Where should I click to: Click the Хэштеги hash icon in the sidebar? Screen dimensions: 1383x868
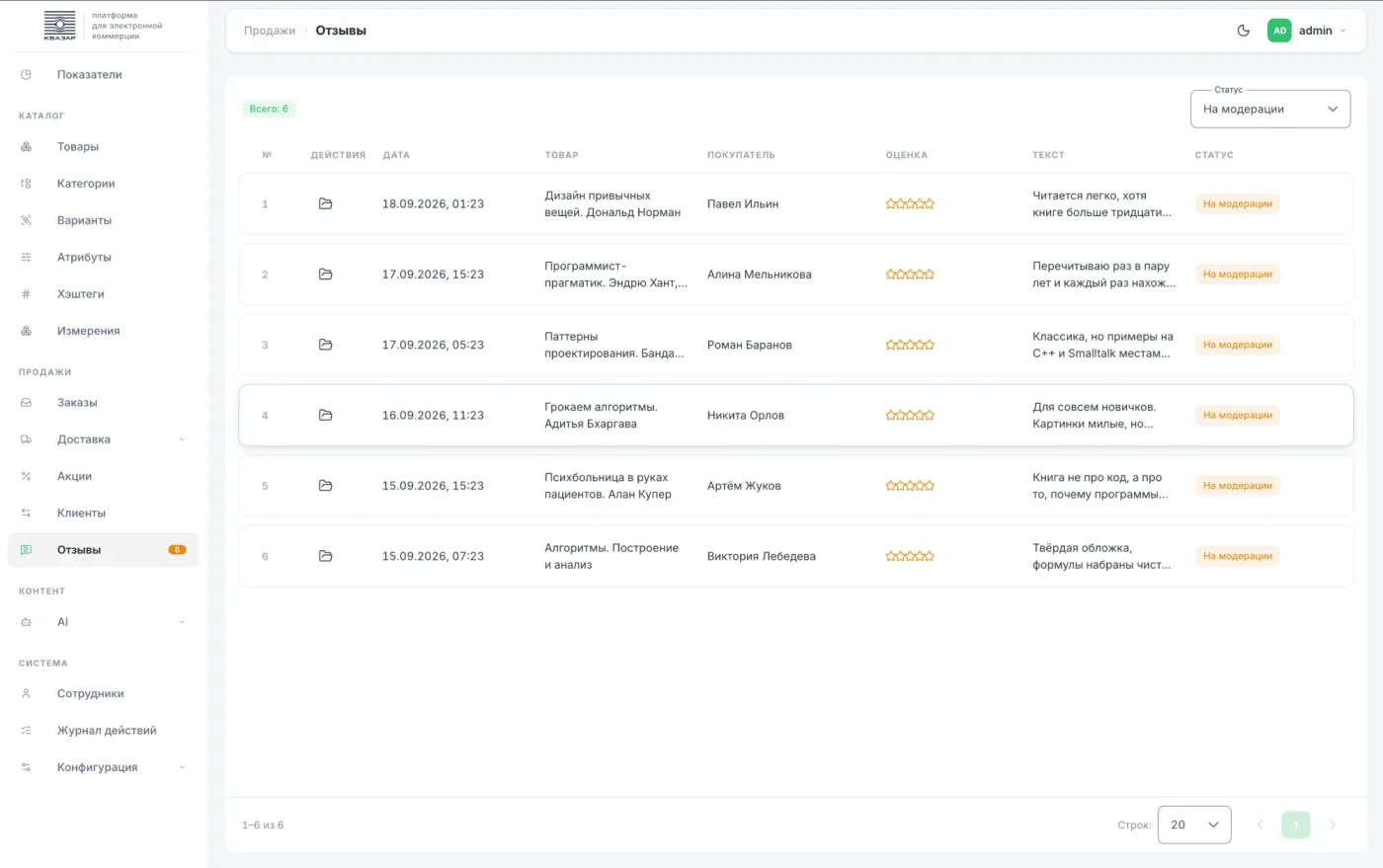pos(27,294)
